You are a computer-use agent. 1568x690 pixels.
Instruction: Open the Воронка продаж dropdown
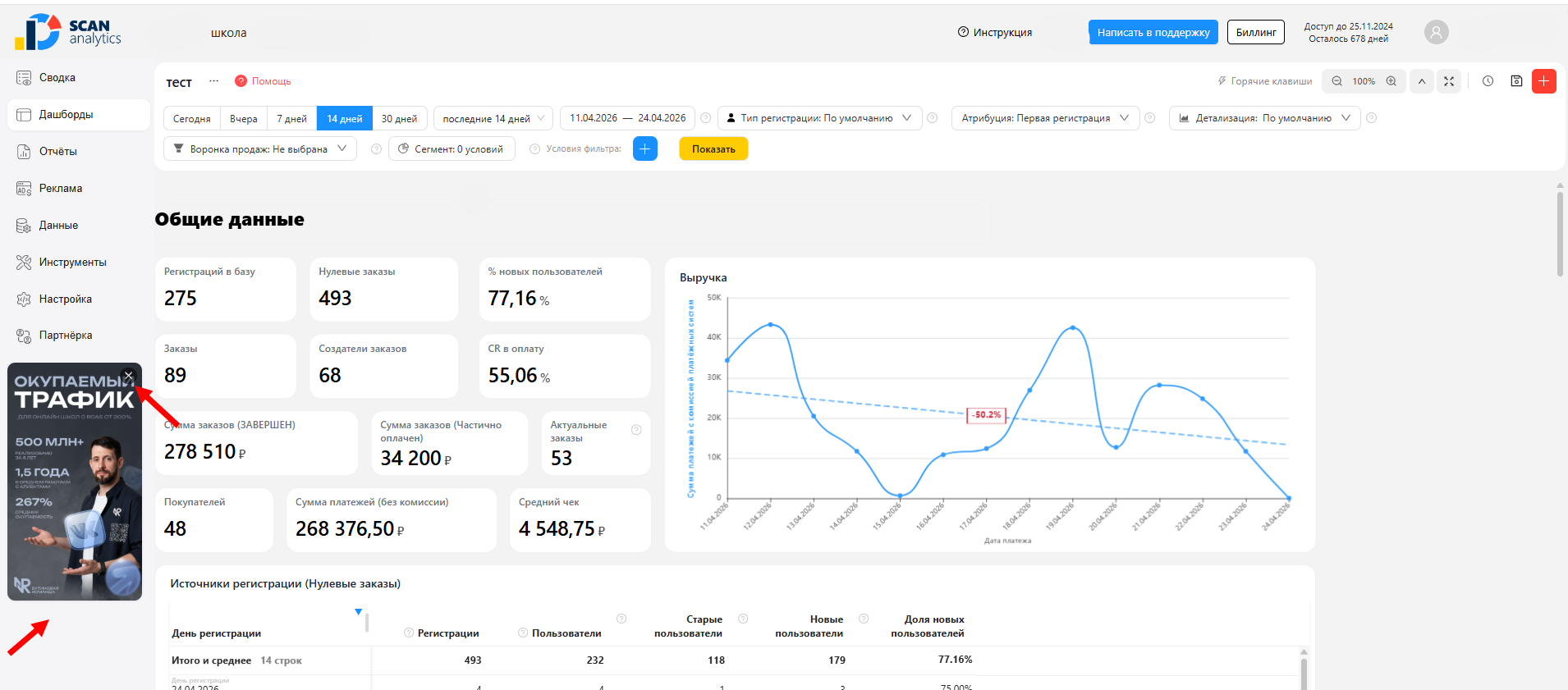259,149
